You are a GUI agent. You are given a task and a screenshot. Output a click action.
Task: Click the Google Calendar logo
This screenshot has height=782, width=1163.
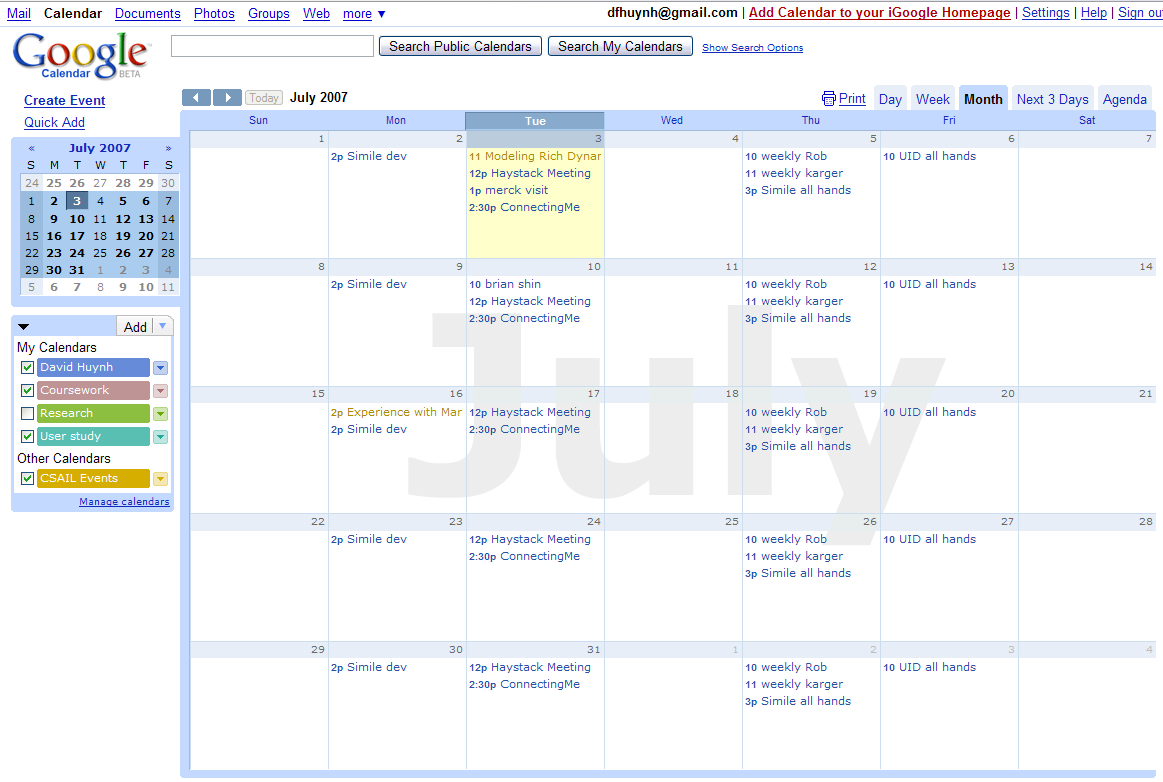[80, 56]
